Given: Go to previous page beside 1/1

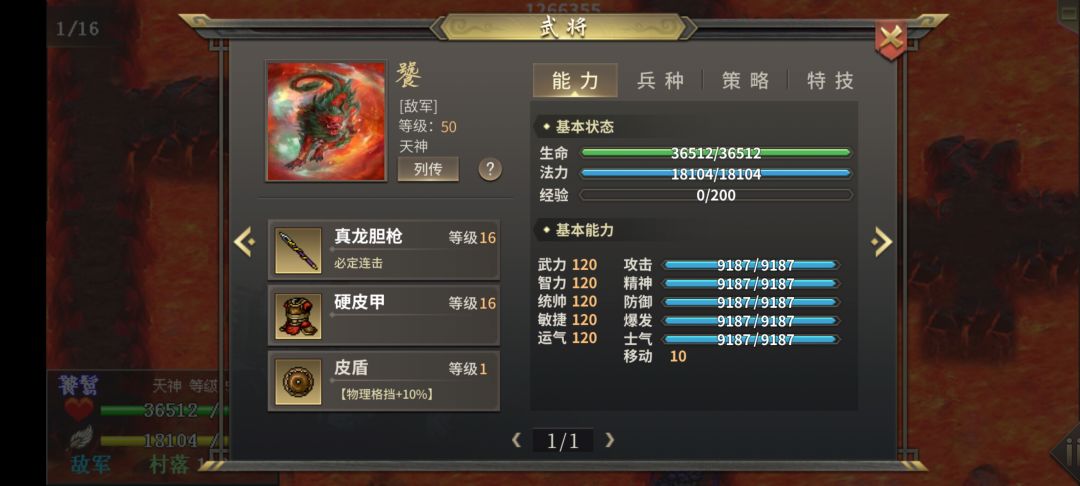Looking at the screenshot, I should 517,441.
